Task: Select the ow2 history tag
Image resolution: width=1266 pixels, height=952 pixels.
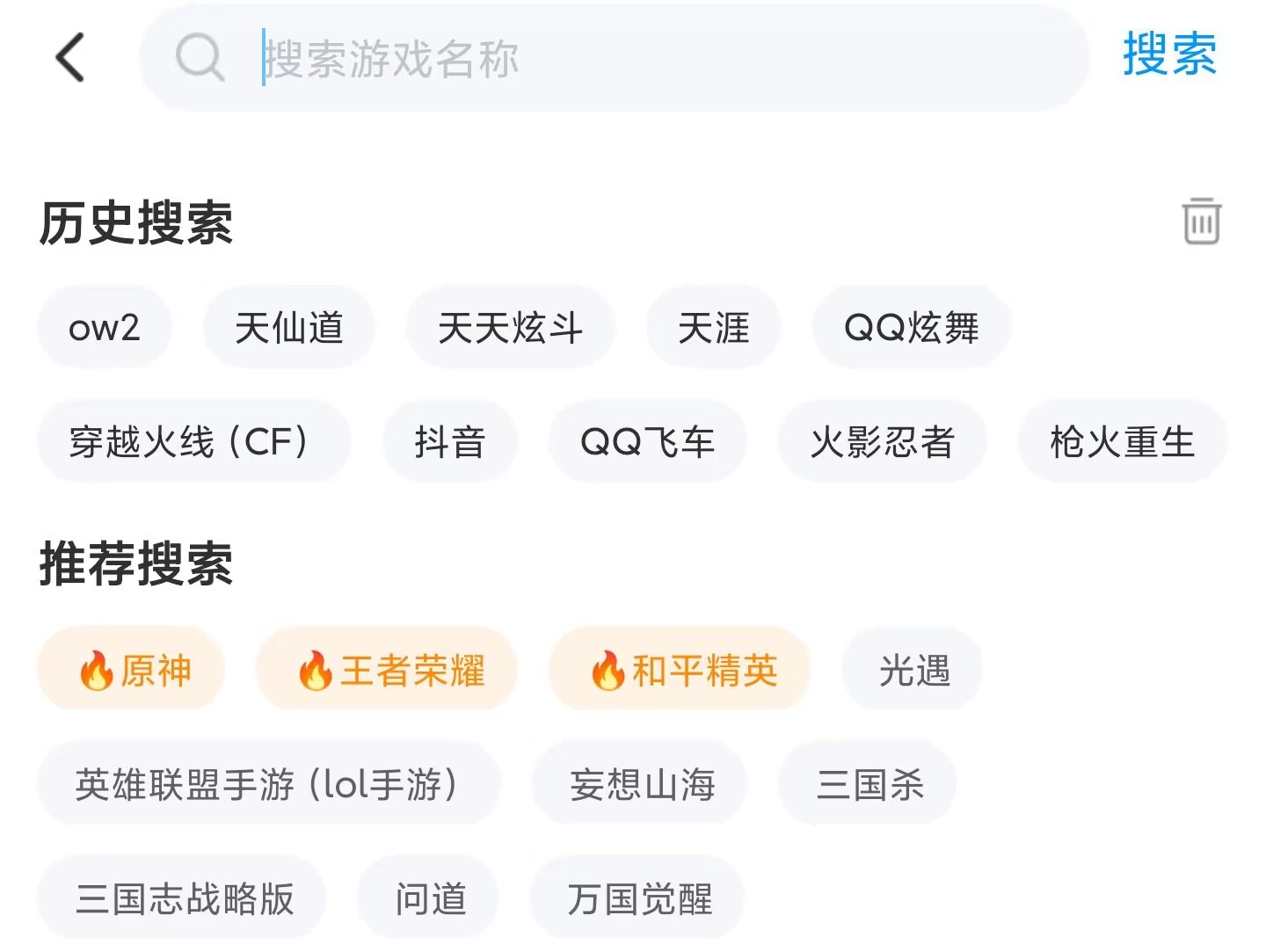Action: coord(104,328)
